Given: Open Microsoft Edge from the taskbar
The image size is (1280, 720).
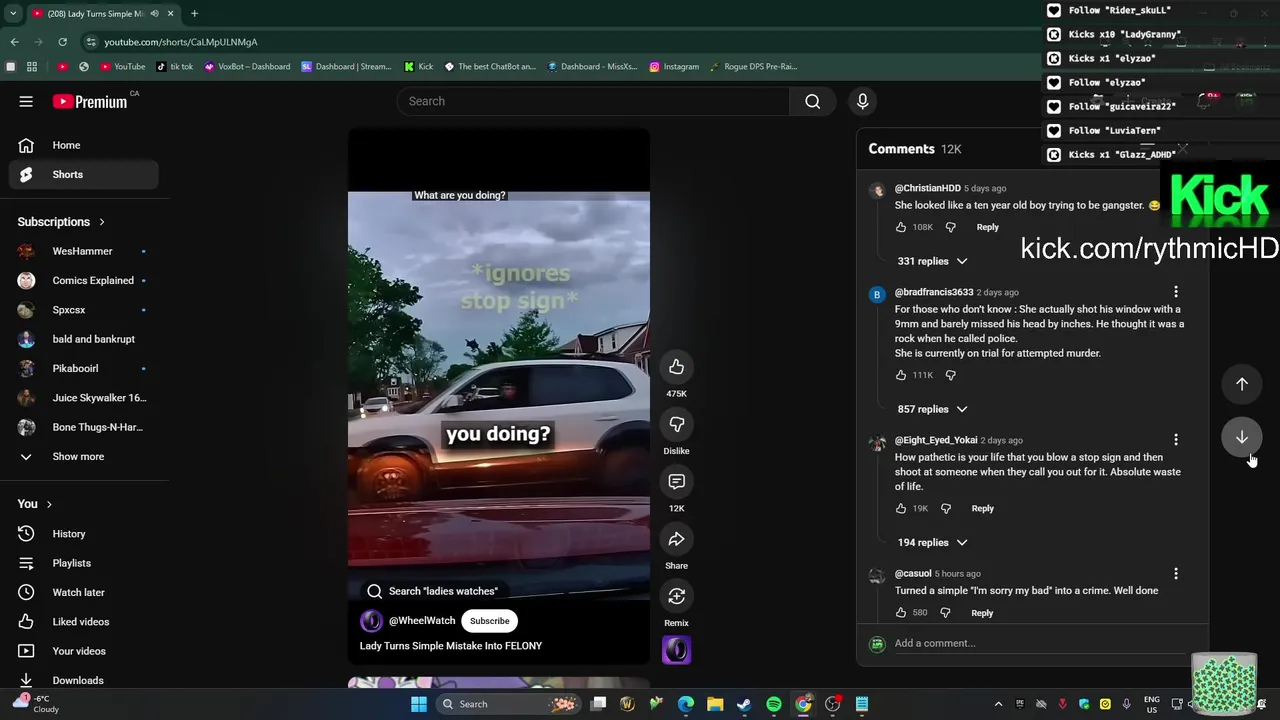Looking at the screenshot, I should 686,704.
